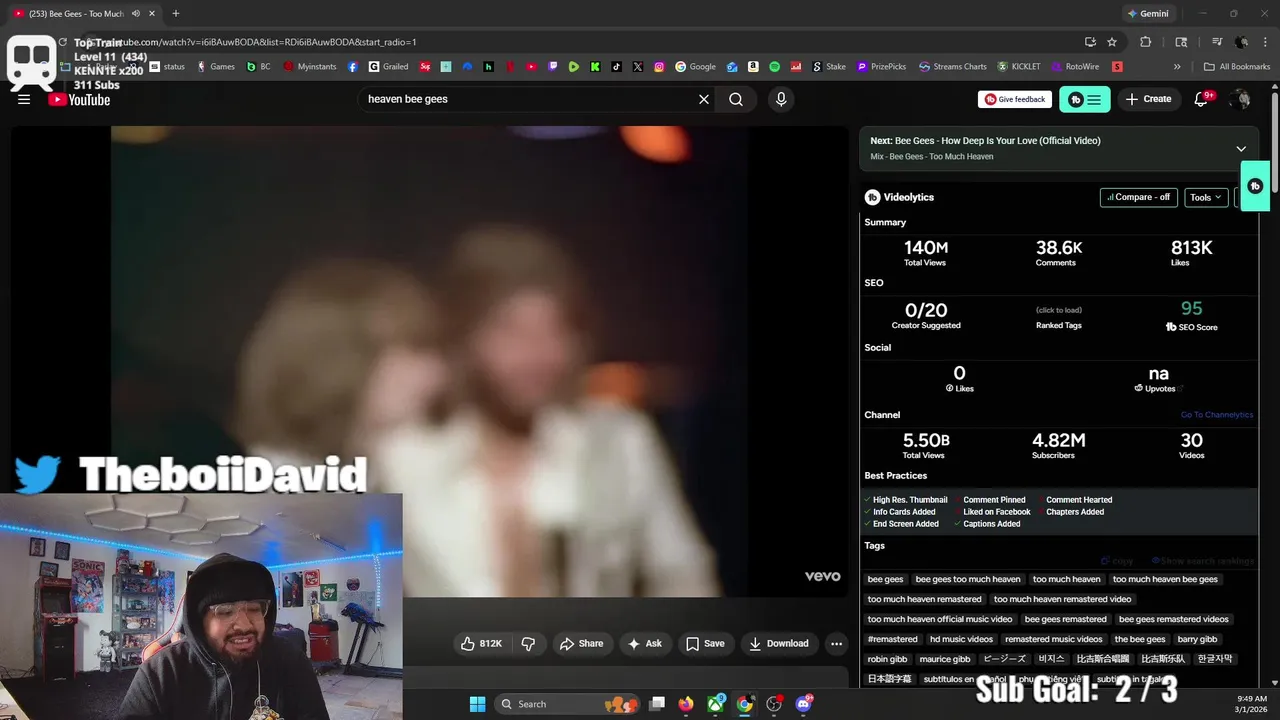Select the 'bee gees' tag
This screenshot has width=1280, height=720.
tap(886, 579)
